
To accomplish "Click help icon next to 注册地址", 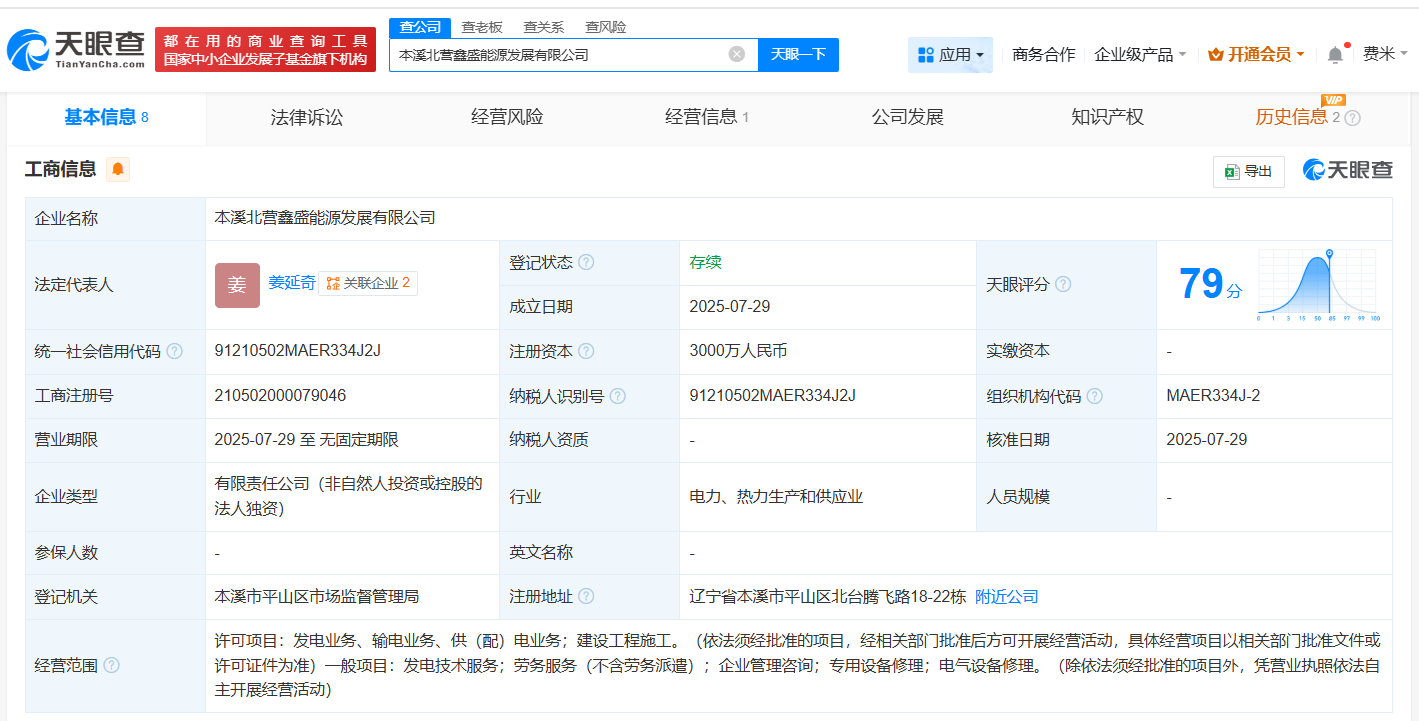I will (586, 597).
